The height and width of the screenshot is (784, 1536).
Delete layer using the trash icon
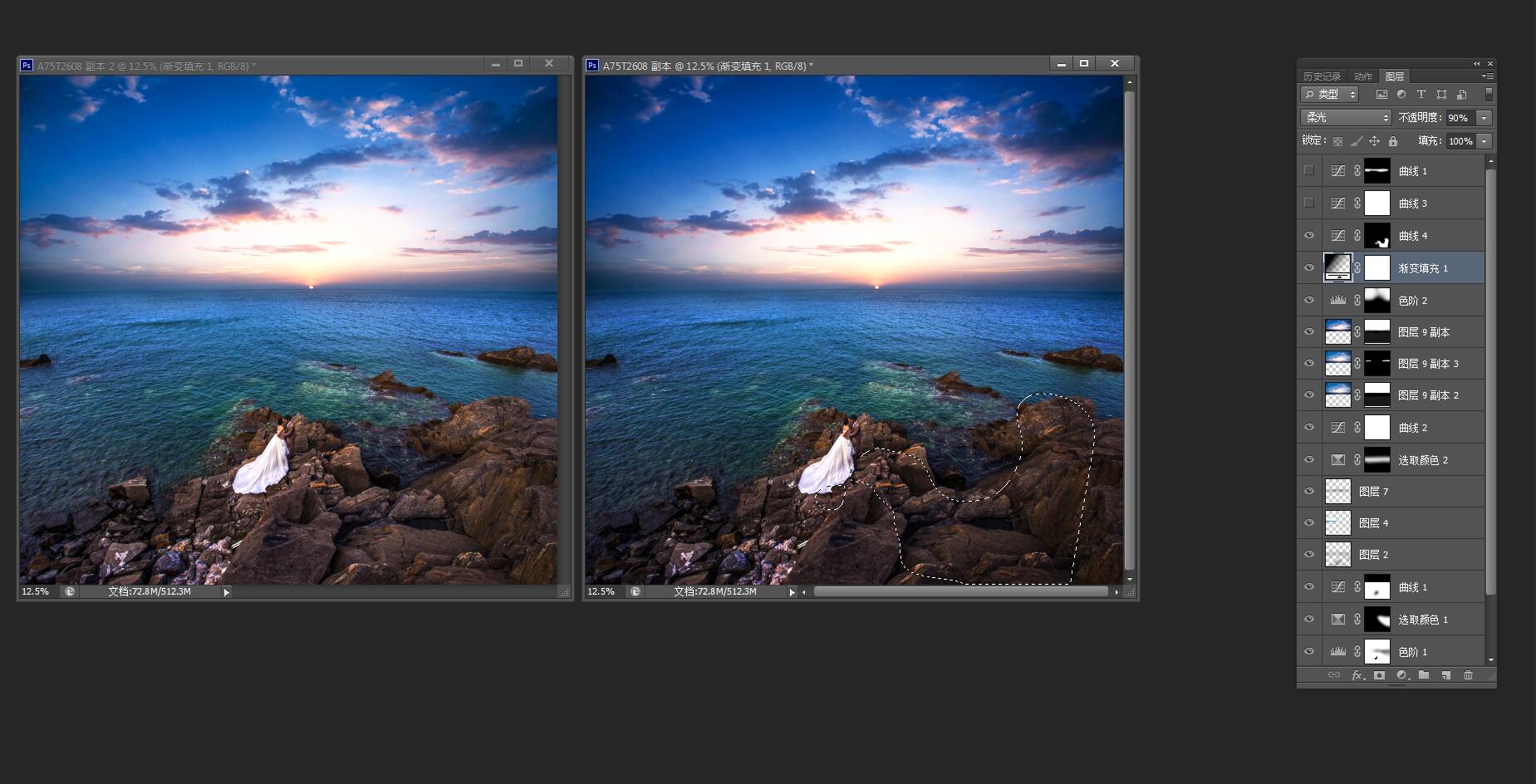pos(1468,675)
